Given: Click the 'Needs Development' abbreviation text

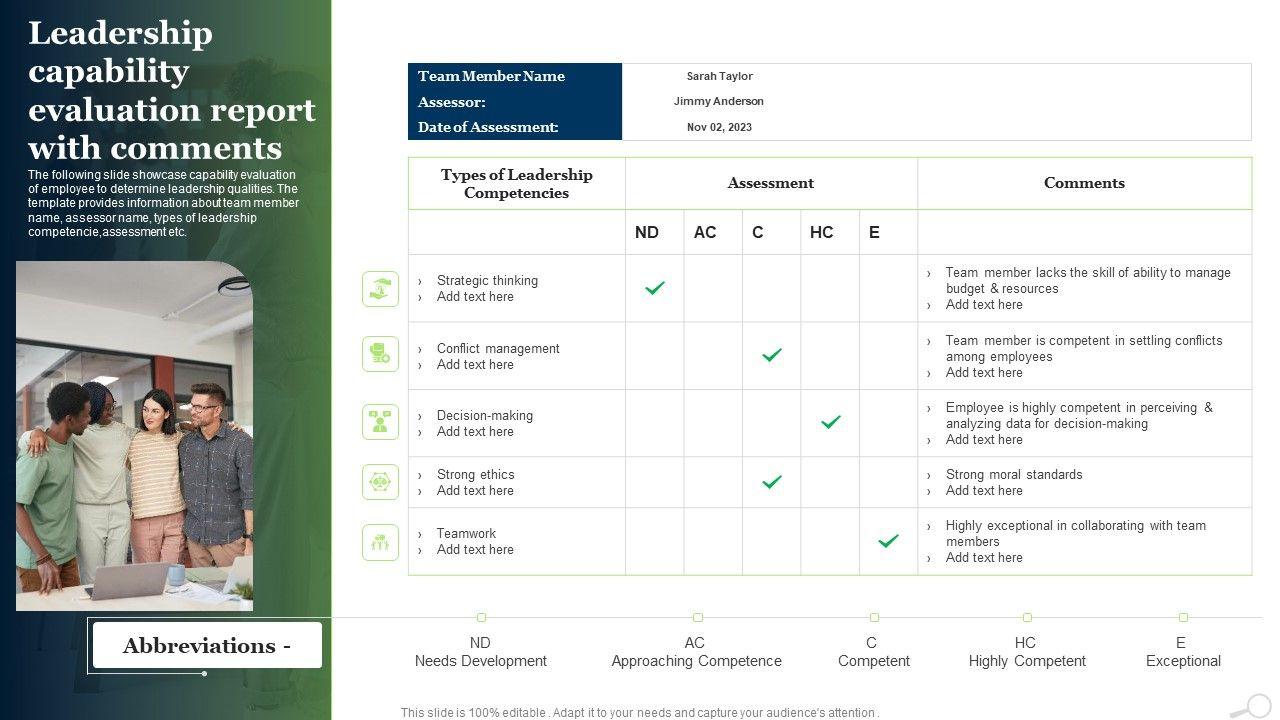Looking at the screenshot, I should point(481,661).
